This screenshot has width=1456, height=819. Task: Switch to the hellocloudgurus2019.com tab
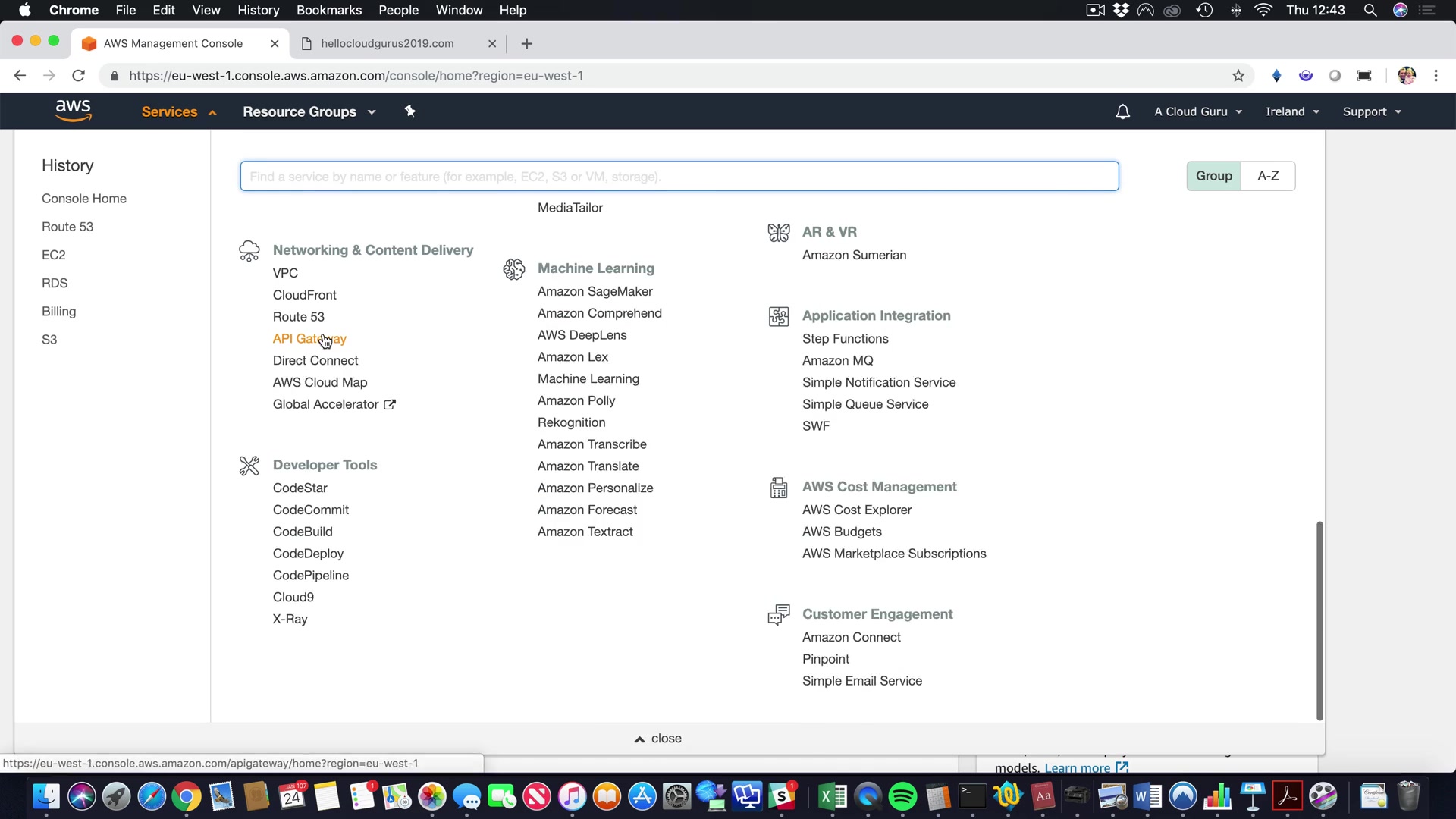(x=387, y=43)
